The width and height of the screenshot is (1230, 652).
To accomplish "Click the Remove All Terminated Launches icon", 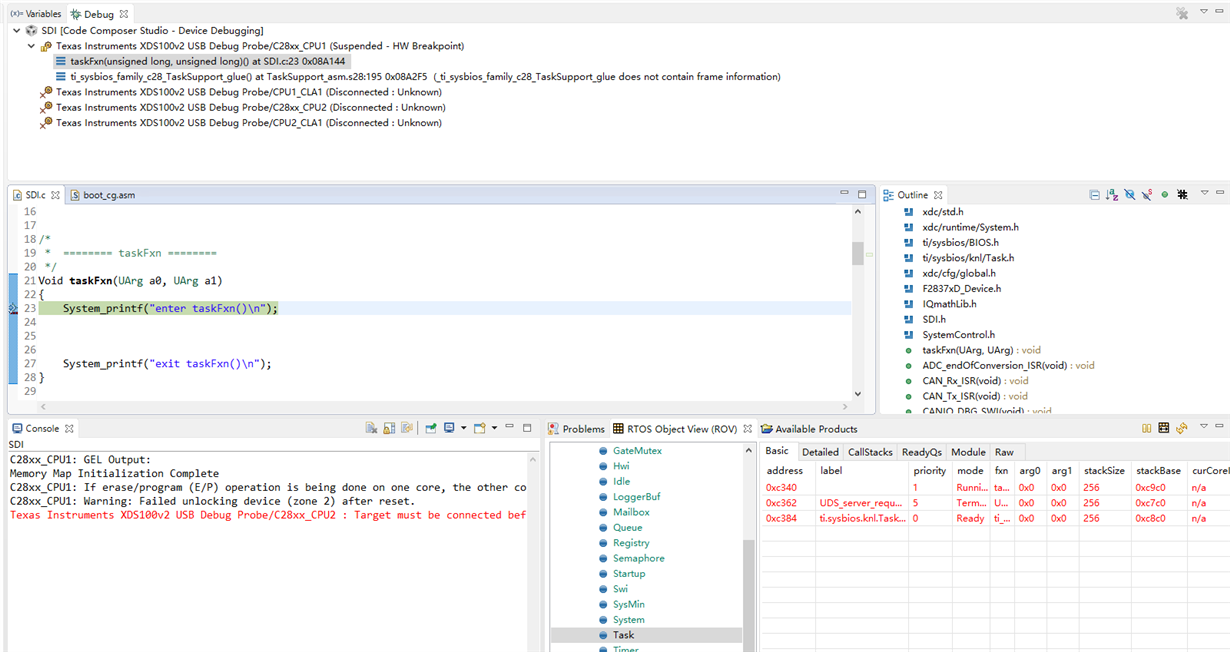I will pos(1182,14).
